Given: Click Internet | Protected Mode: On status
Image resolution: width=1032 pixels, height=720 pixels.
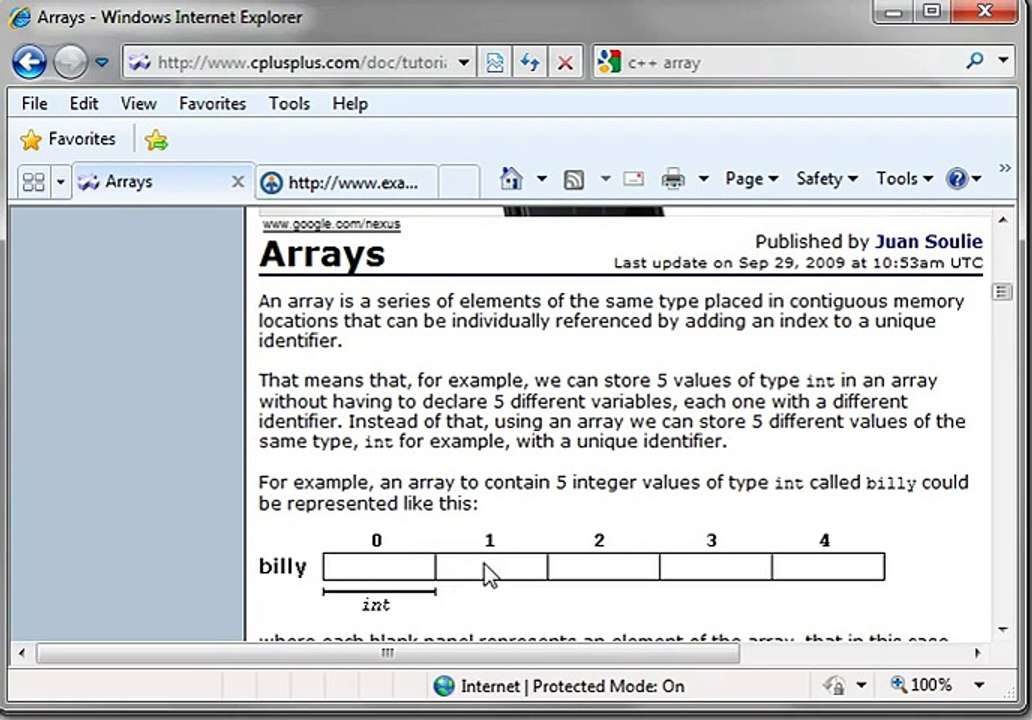Looking at the screenshot, I should click(572, 686).
